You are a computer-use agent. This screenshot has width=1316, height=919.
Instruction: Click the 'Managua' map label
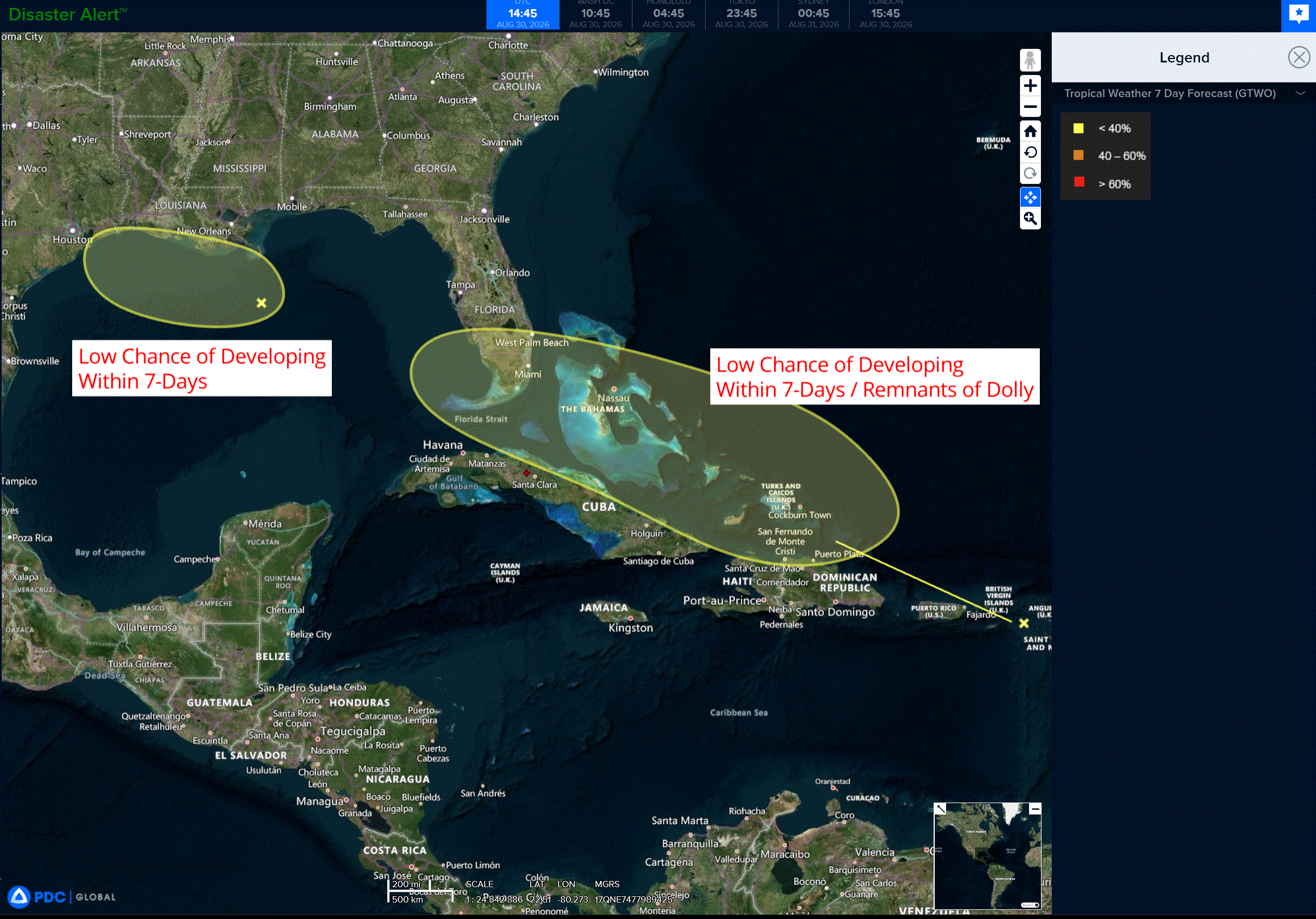pyautogui.click(x=320, y=801)
